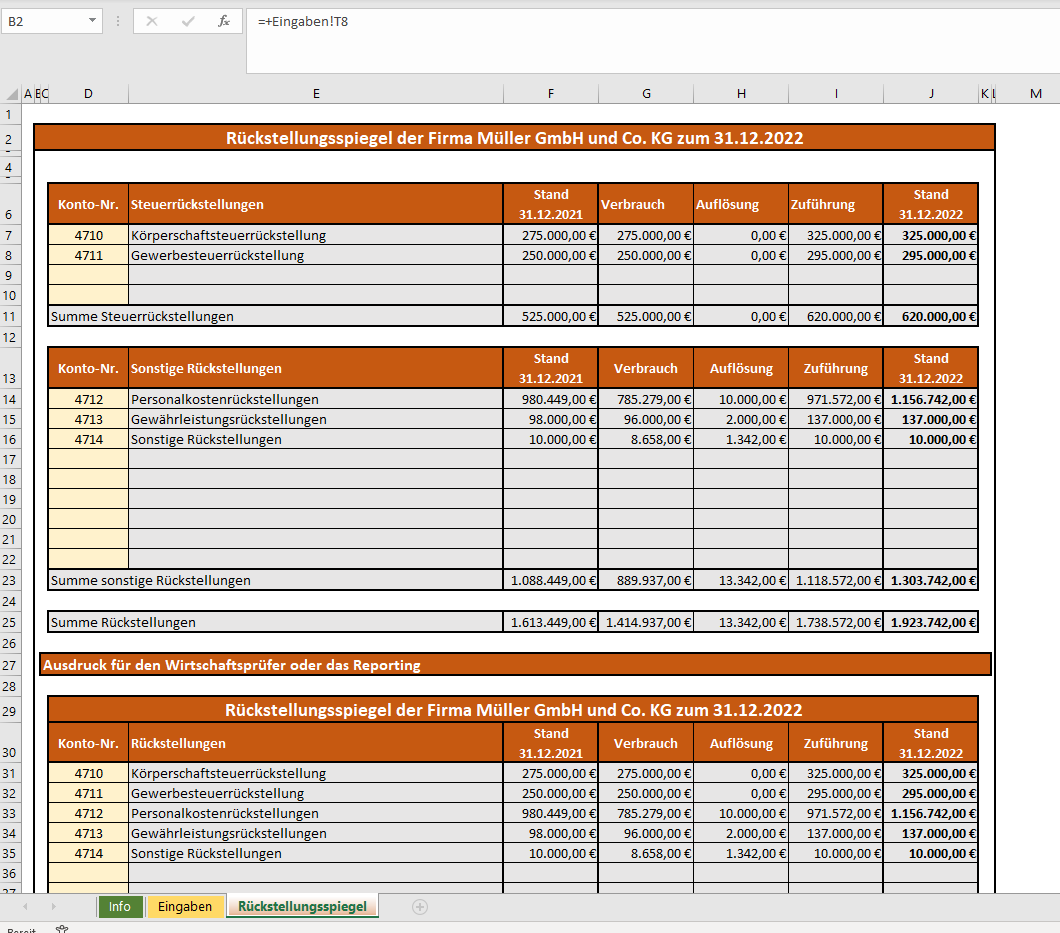Image resolution: width=1060 pixels, height=933 pixels.
Task: Click Sonstige Rückstellungen cell in row 35
Action: 316,853
